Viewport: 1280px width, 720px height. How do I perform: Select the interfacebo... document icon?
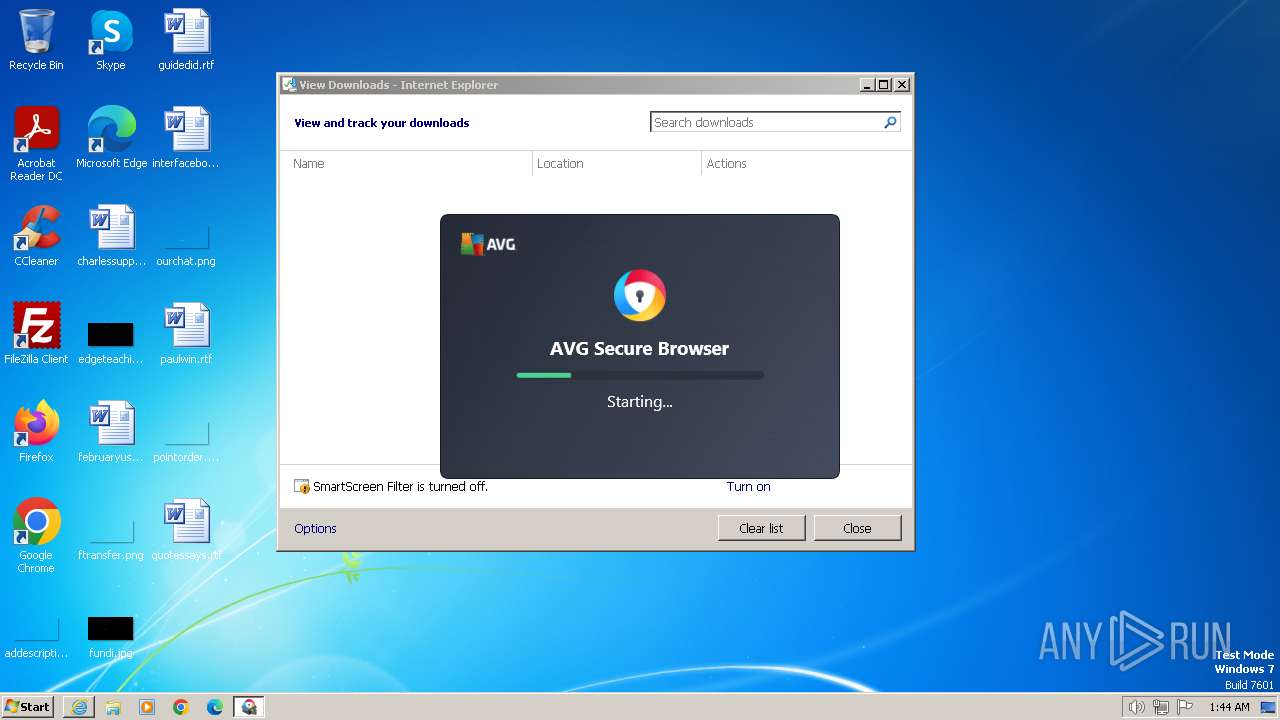point(186,137)
